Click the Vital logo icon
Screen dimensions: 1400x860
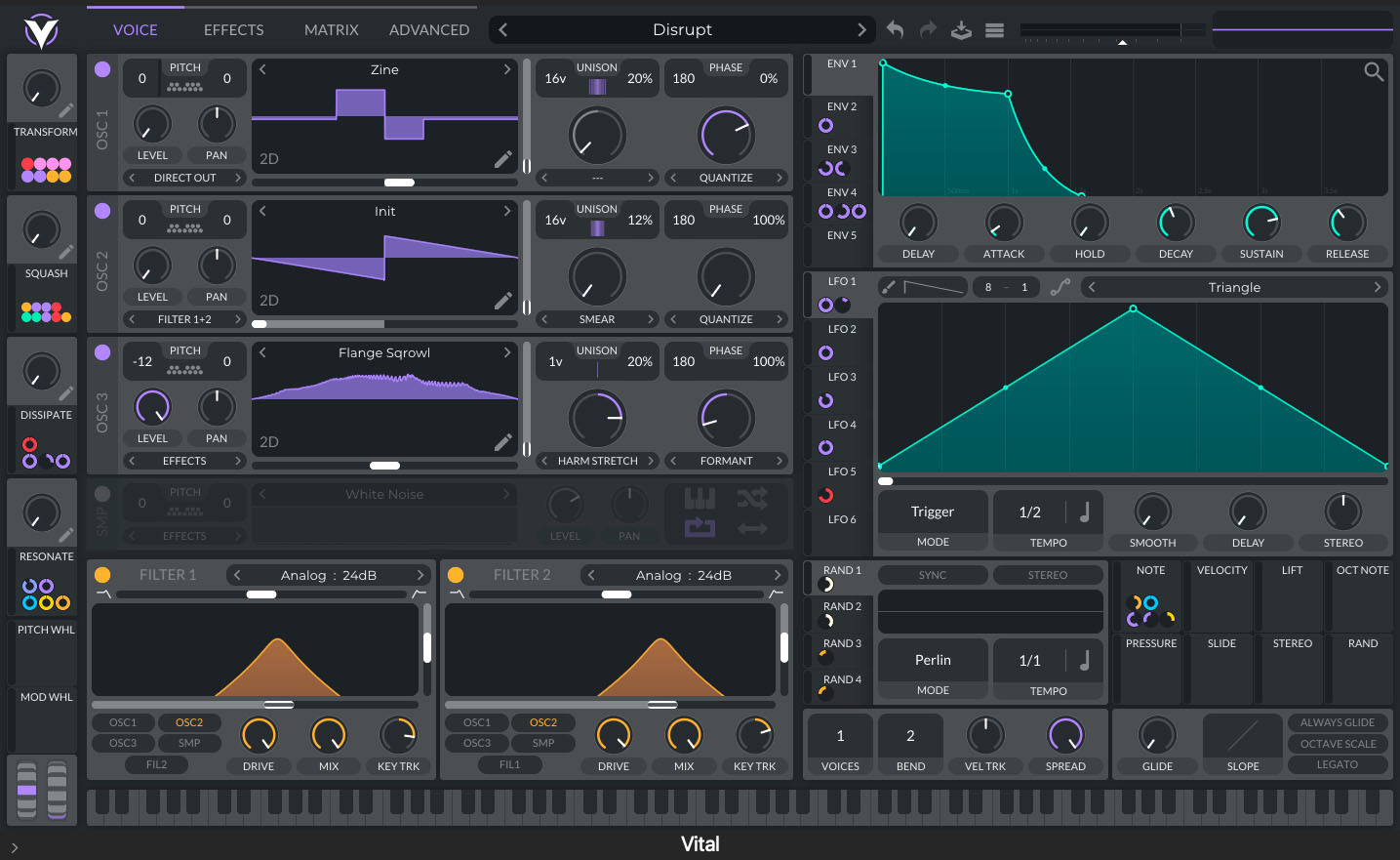click(x=41, y=30)
